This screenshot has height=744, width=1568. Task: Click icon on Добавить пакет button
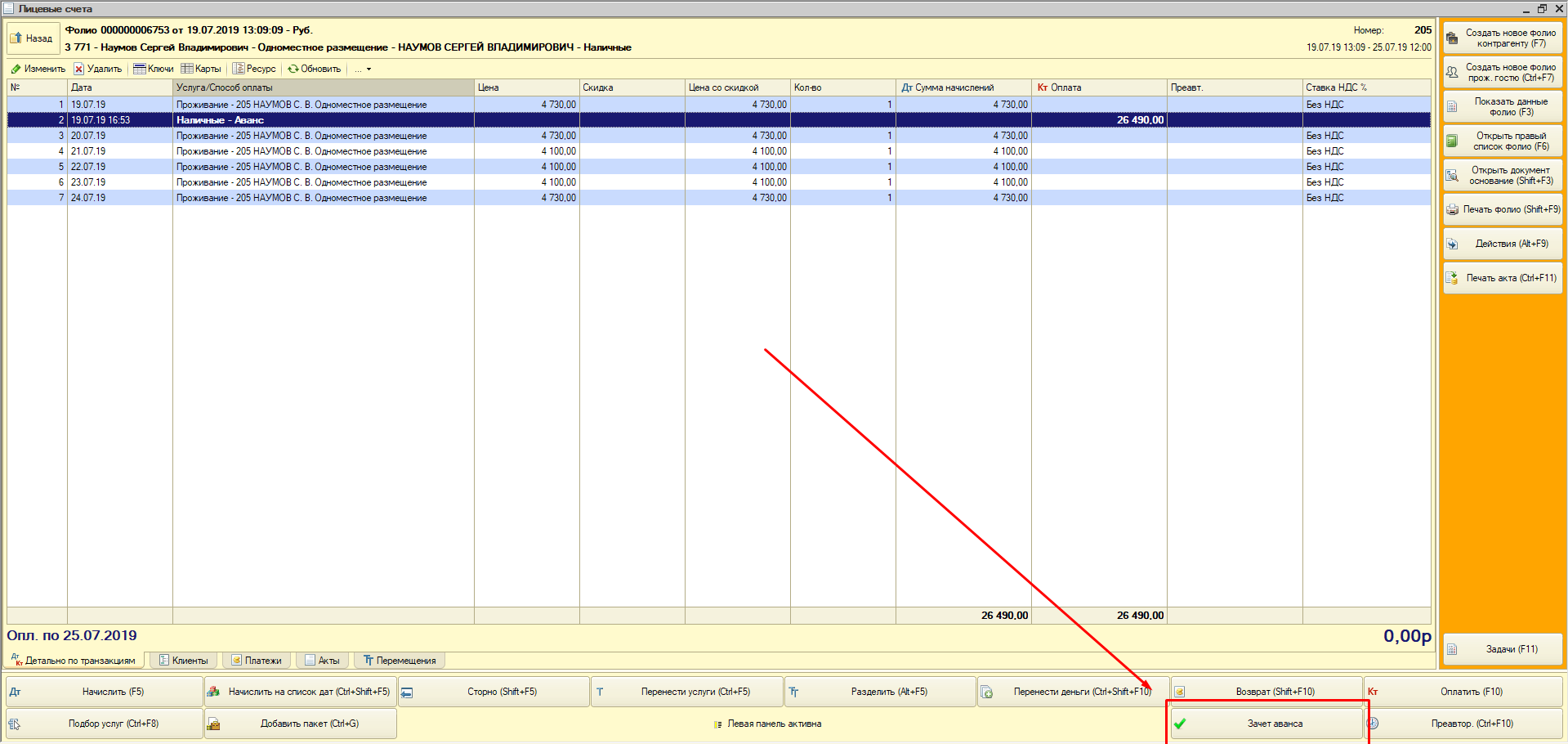(x=213, y=724)
